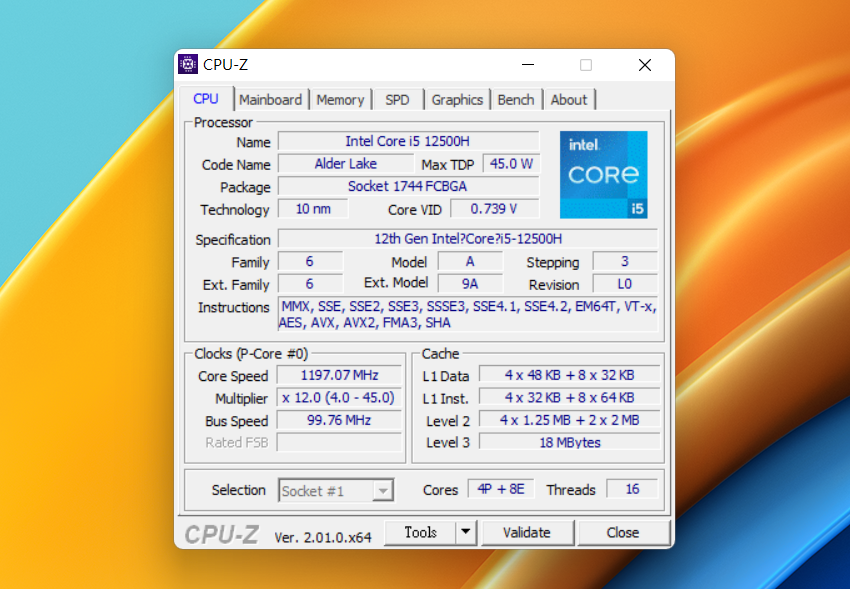Click the L1 Data cache value

coord(570,375)
